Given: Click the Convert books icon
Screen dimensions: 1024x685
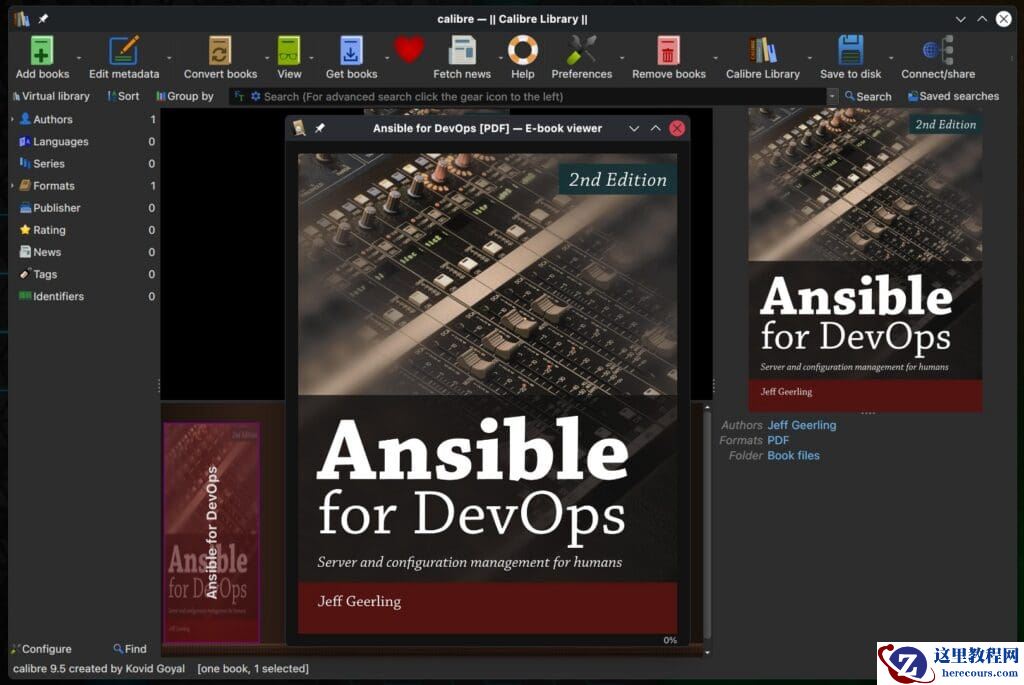Looking at the screenshot, I should [x=220, y=51].
